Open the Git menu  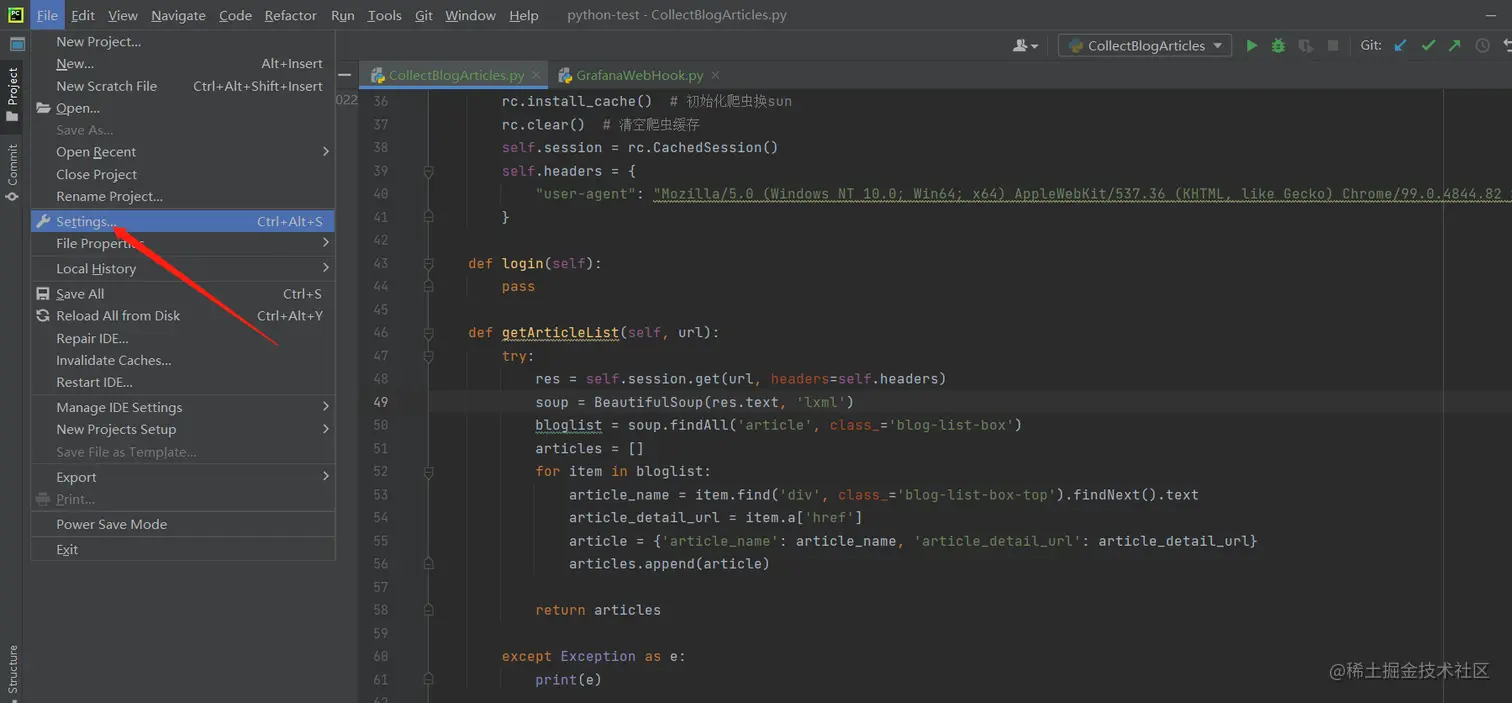click(x=423, y=15)
